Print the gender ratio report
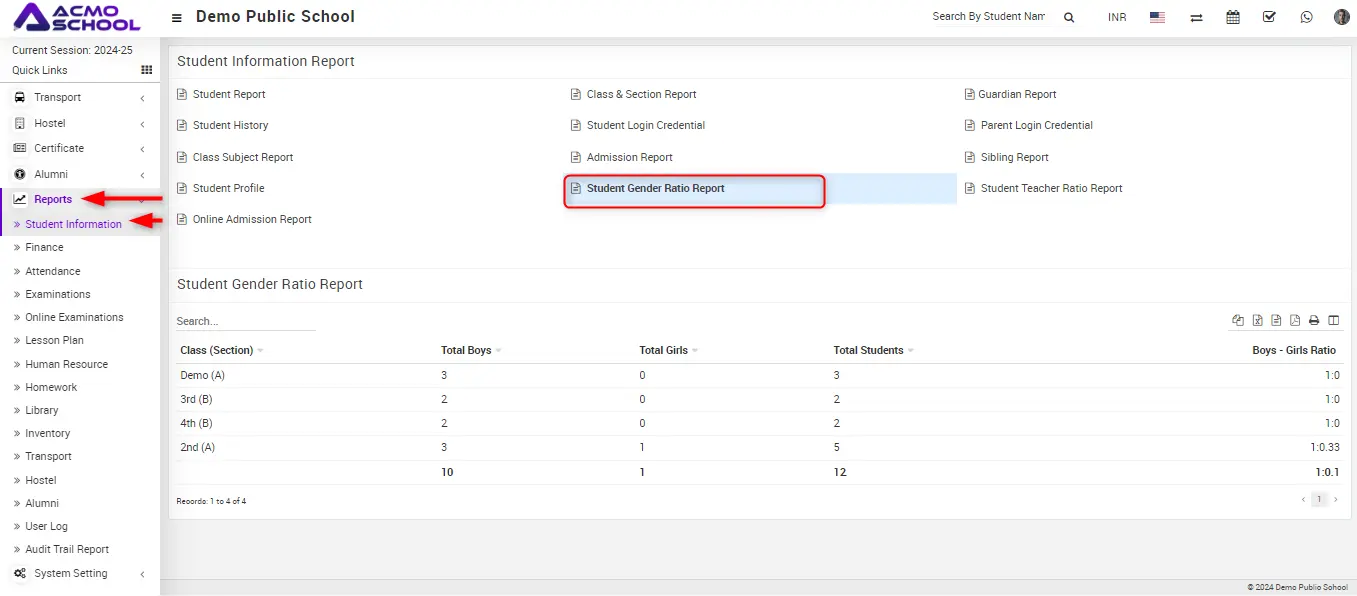Viewport: 1357px width, 596px height. [x=1314, y=320]
